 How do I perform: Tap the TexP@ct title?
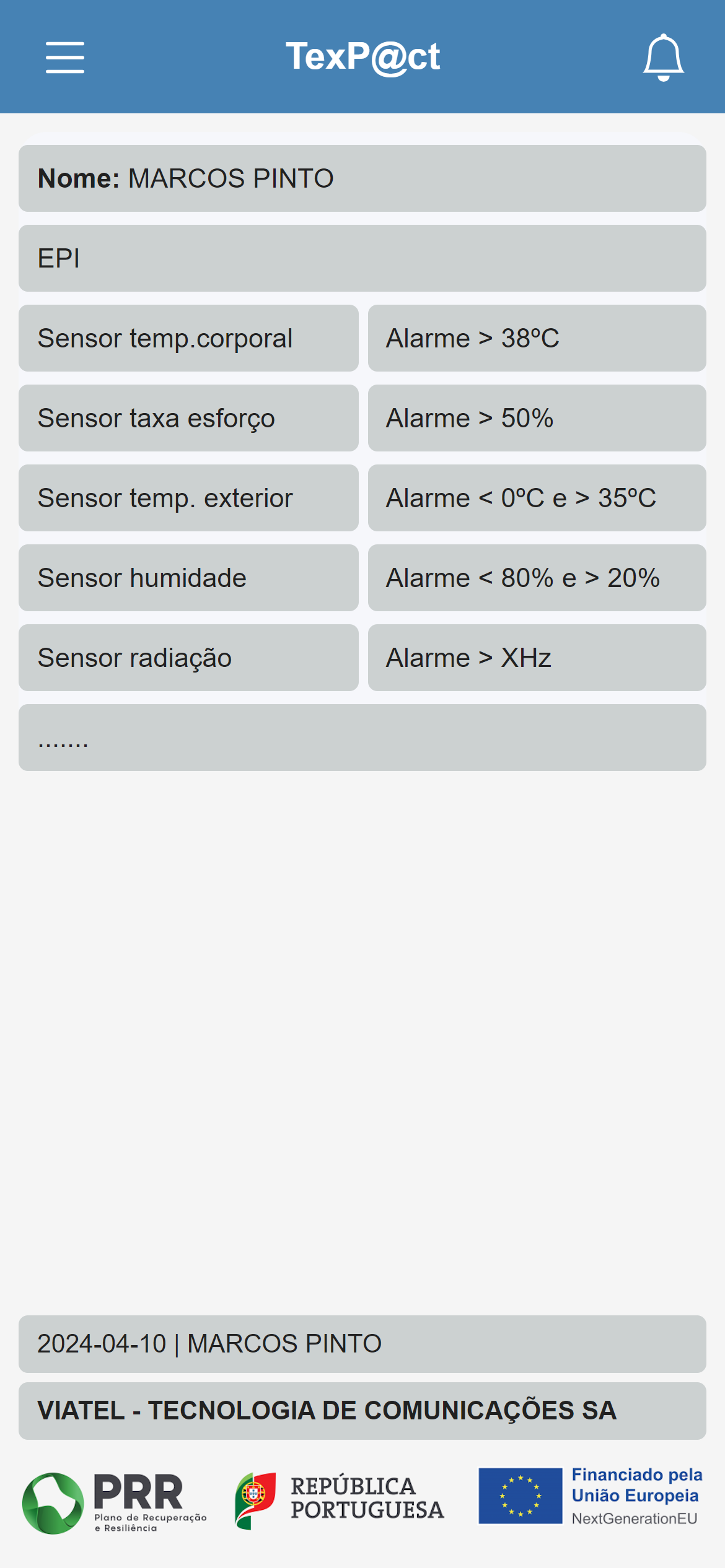coord(362,57)
